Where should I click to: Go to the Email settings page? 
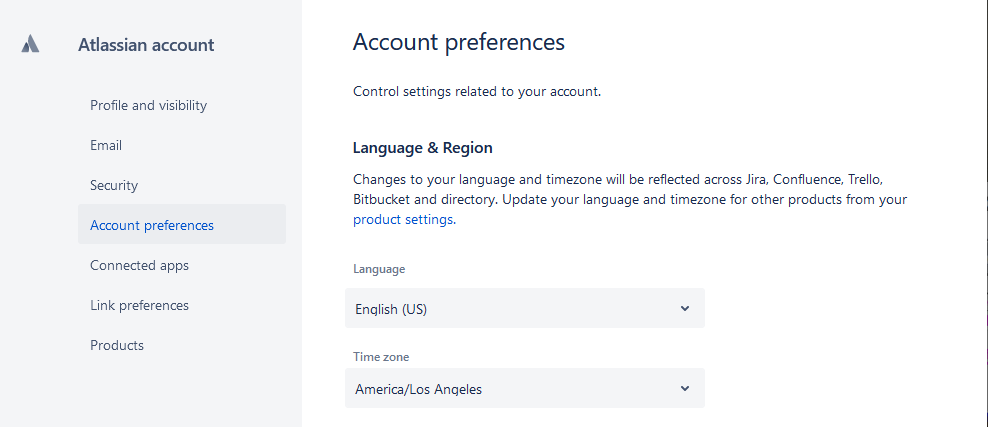[106, 145]
